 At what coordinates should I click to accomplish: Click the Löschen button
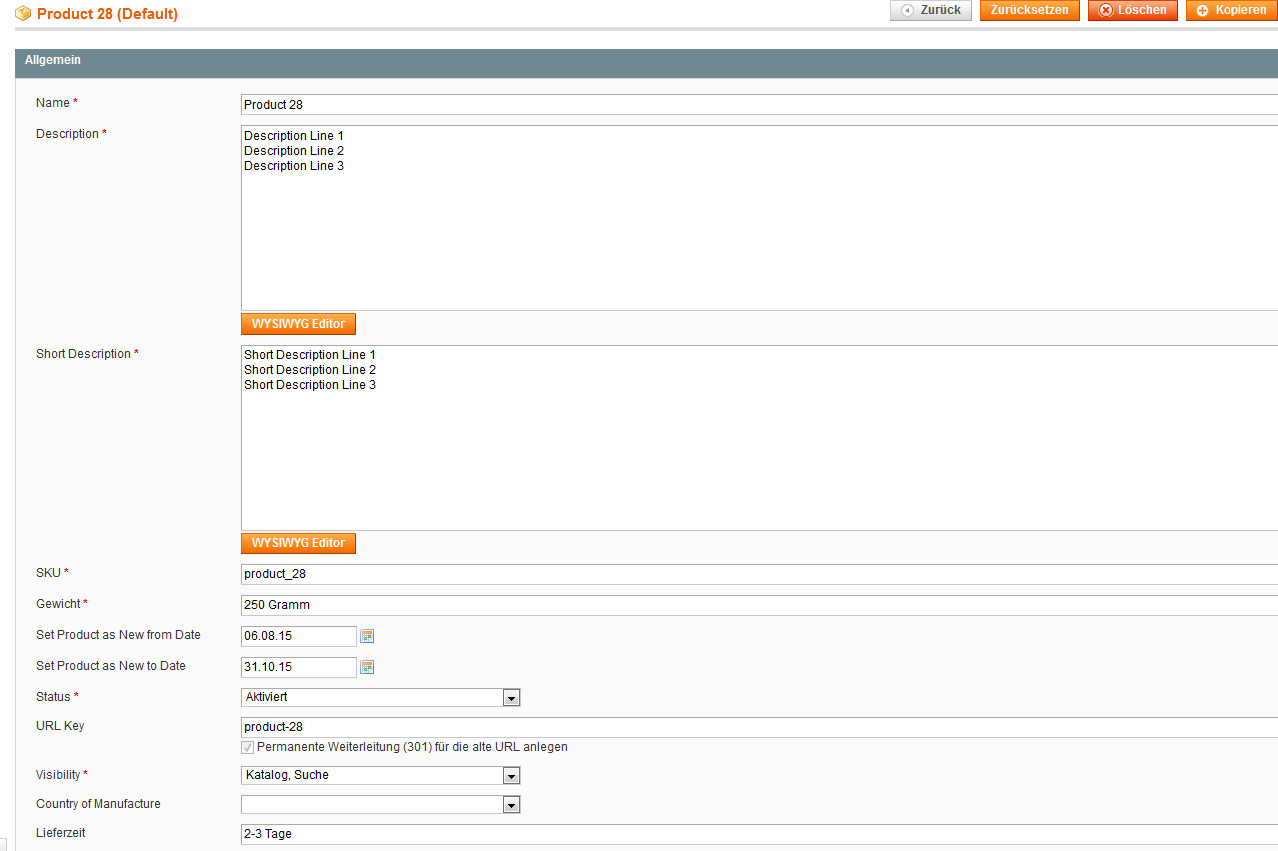(1132, 10)
